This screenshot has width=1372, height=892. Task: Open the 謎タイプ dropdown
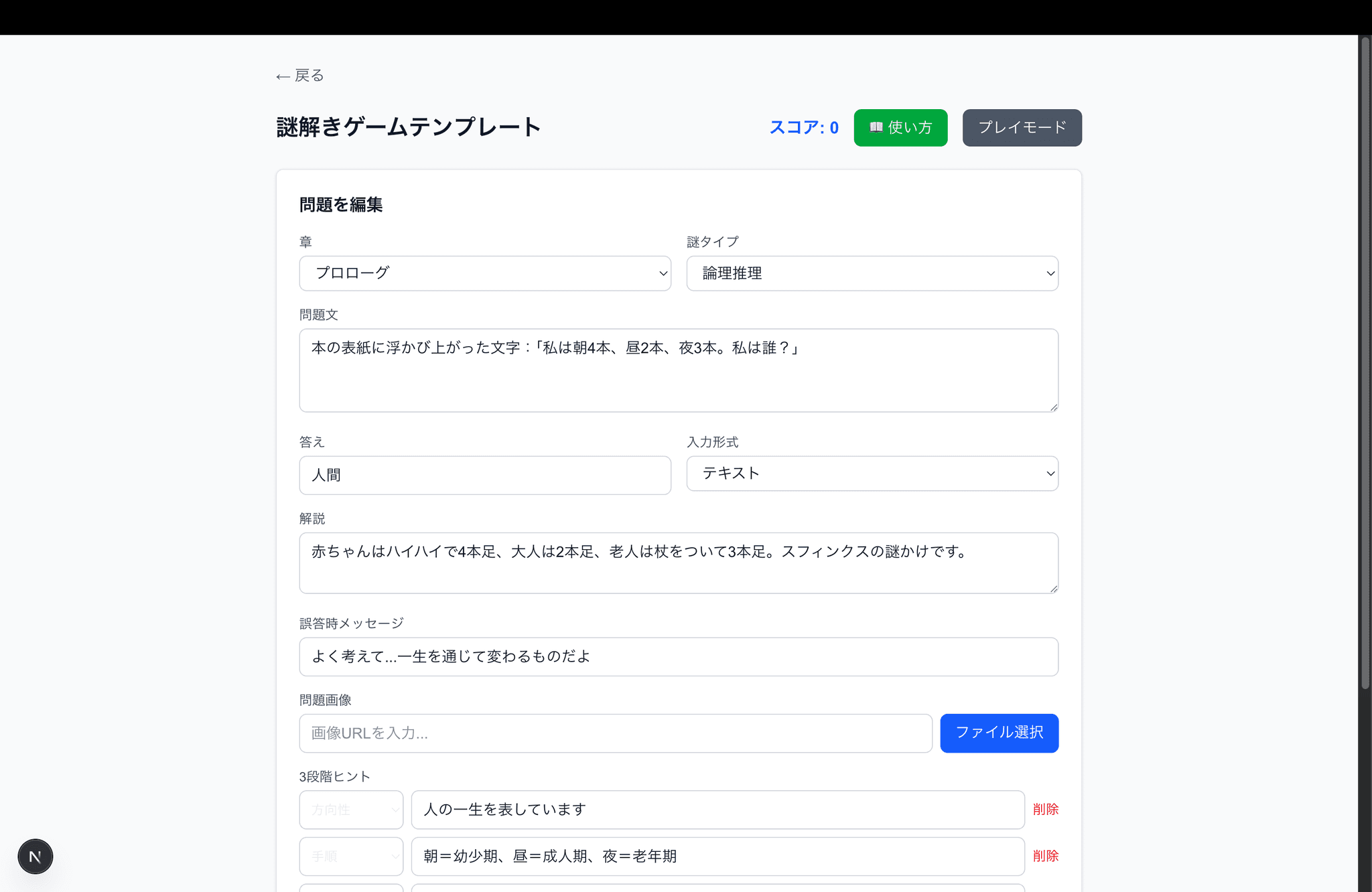[872, 273]
